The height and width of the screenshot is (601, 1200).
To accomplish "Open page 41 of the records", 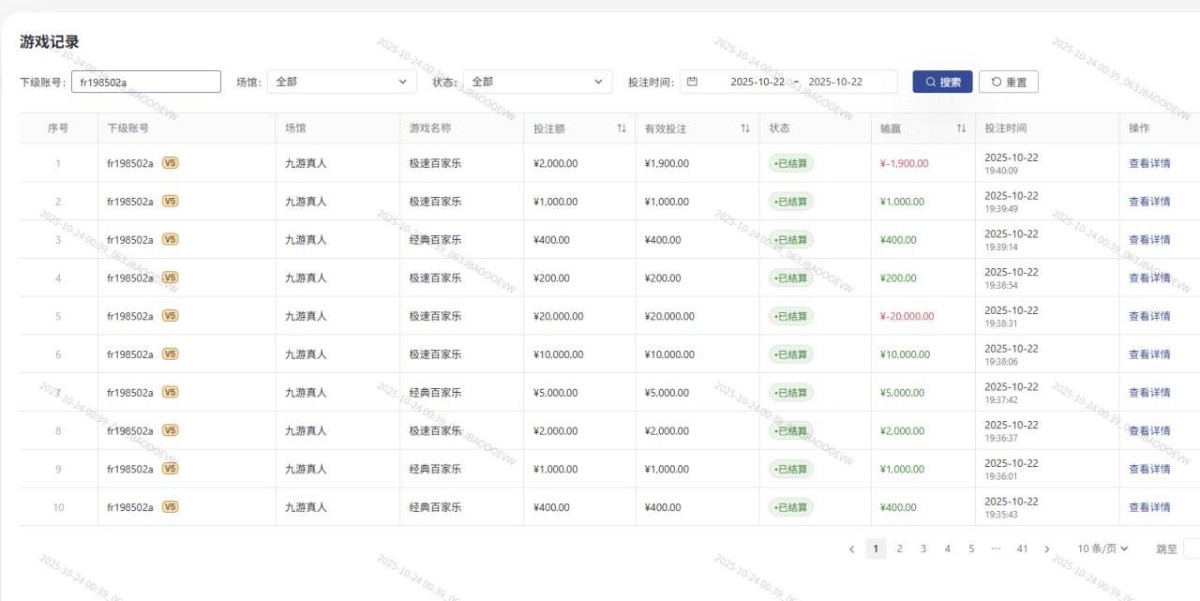I will [1021, 548].
